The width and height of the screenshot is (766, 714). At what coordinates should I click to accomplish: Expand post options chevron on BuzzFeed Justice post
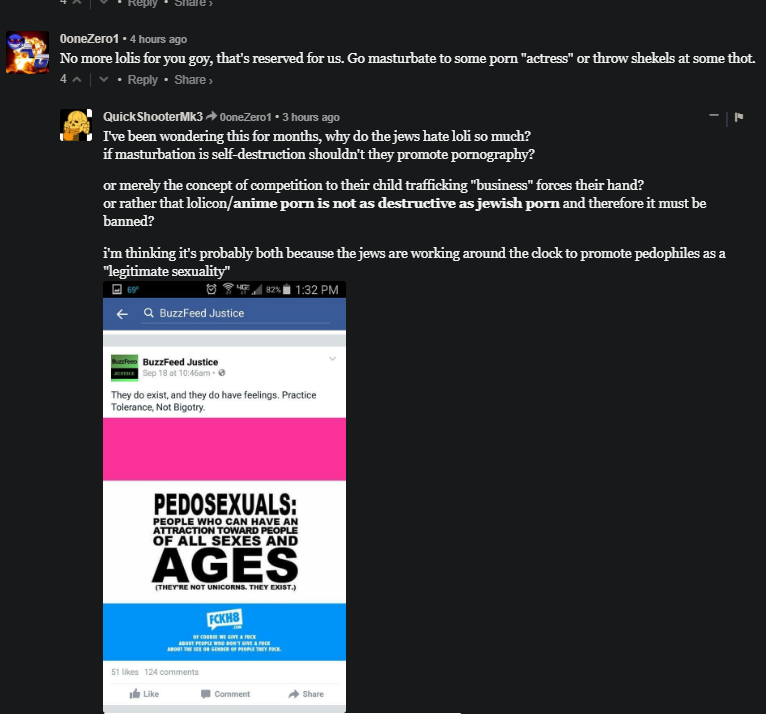click(332, 359)
